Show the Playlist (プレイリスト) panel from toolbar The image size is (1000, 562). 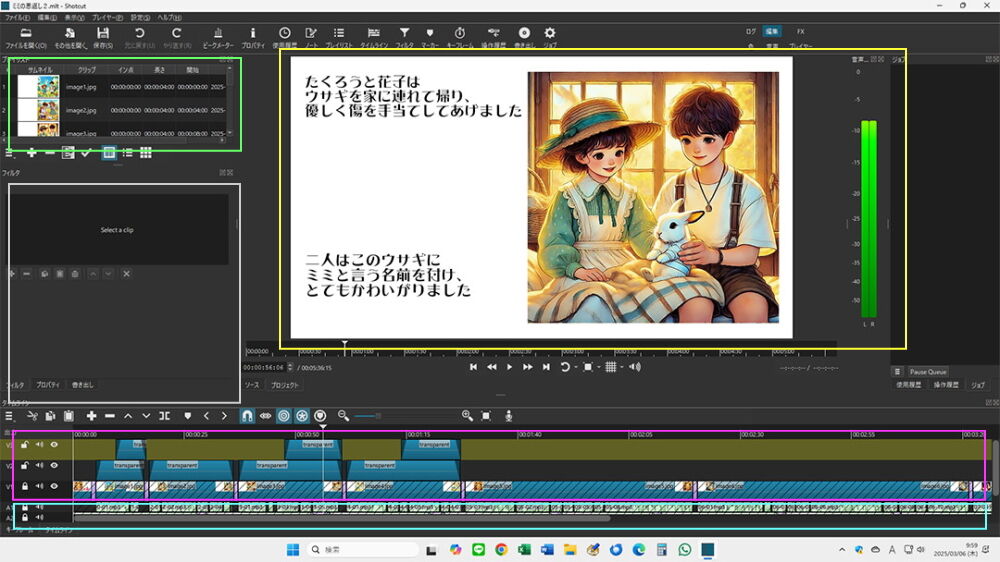pos(339,33)
